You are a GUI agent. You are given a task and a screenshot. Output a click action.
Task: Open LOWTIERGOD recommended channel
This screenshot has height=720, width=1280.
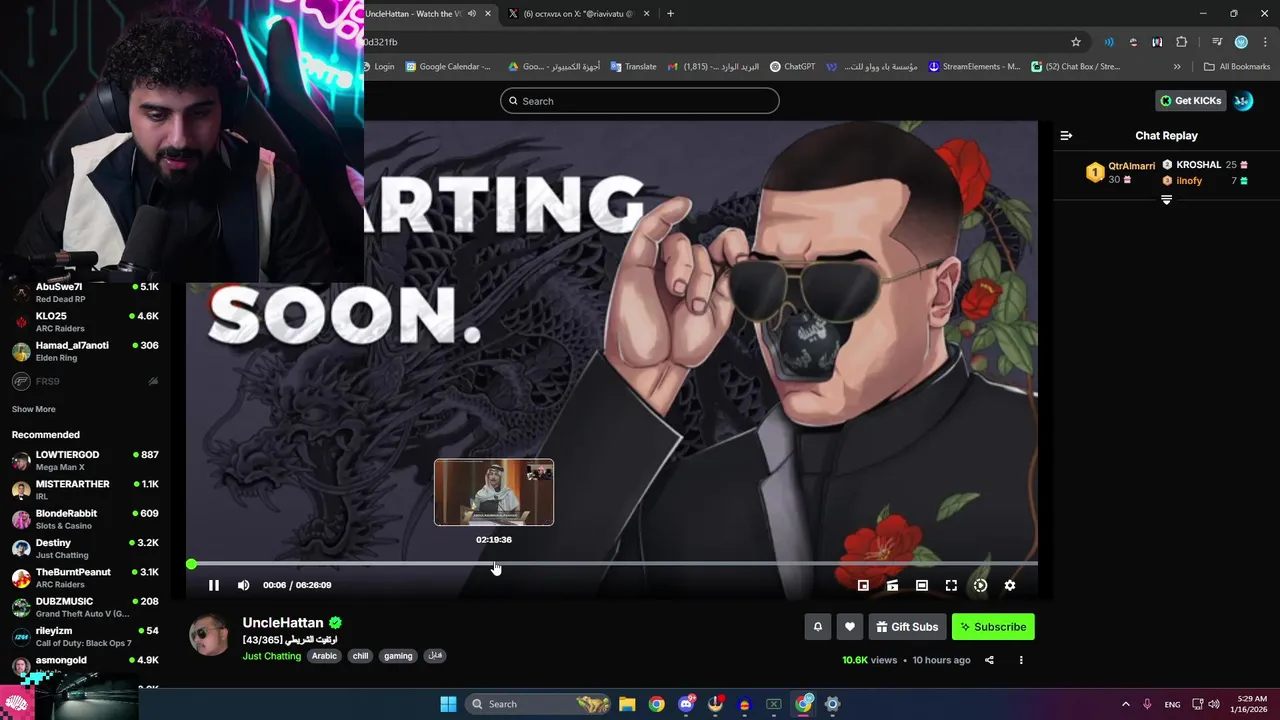85,460
